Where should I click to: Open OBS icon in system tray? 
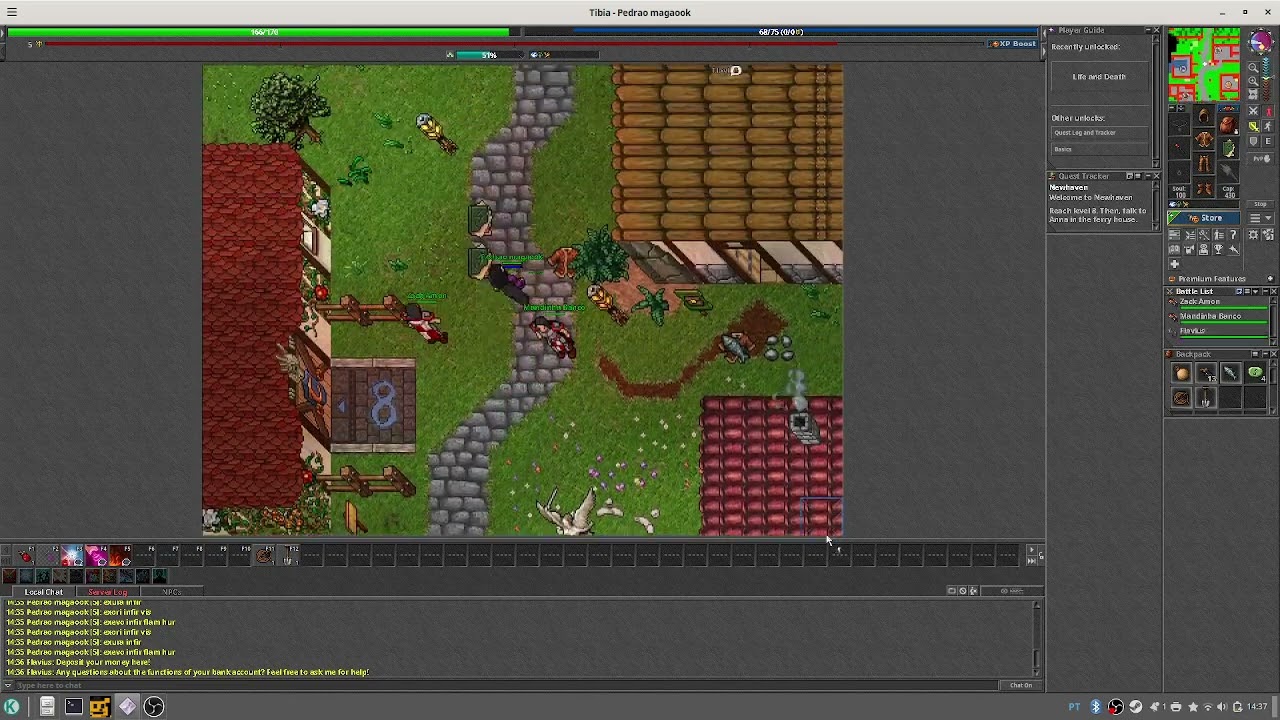point(1115,707)
